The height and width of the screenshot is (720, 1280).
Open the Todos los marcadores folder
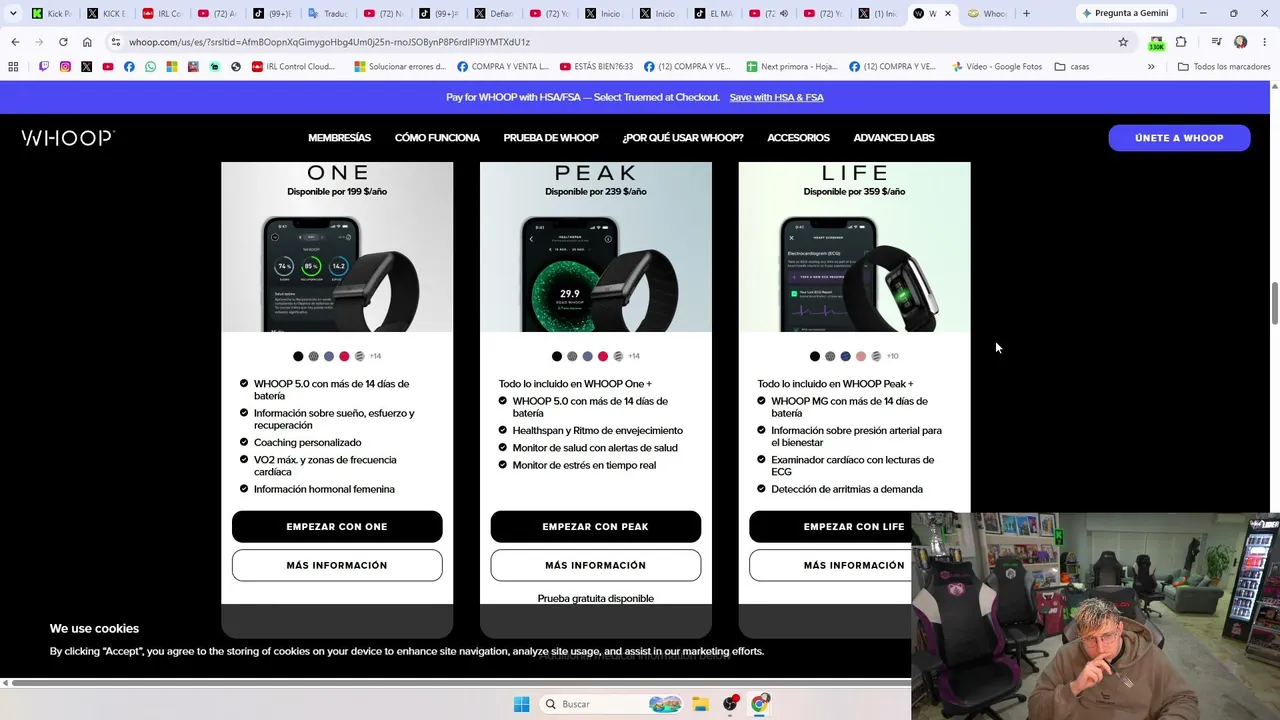tap(1224, 67)
